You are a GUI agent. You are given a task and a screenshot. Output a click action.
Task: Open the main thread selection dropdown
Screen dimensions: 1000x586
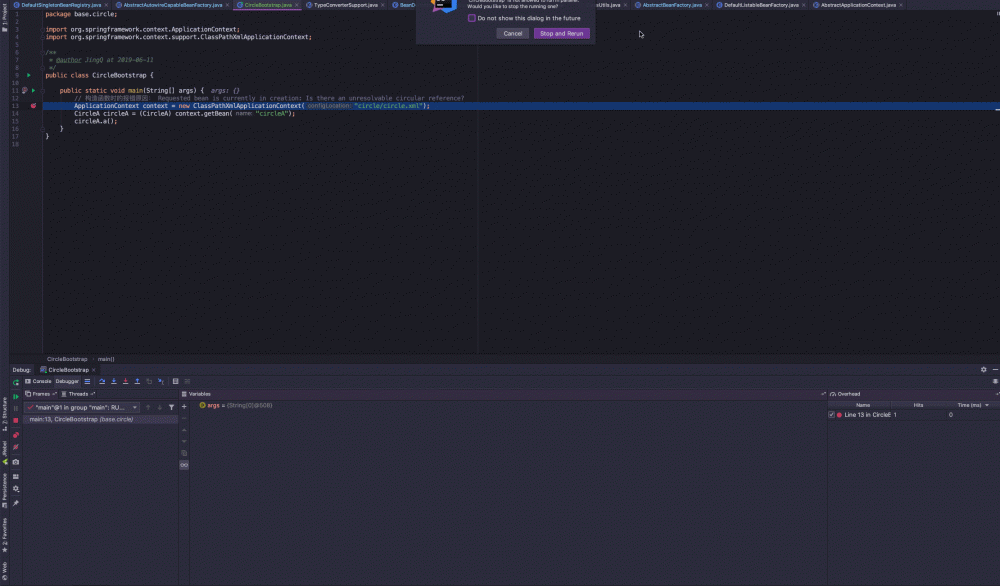pyautogui.click(x=83, y=407)
